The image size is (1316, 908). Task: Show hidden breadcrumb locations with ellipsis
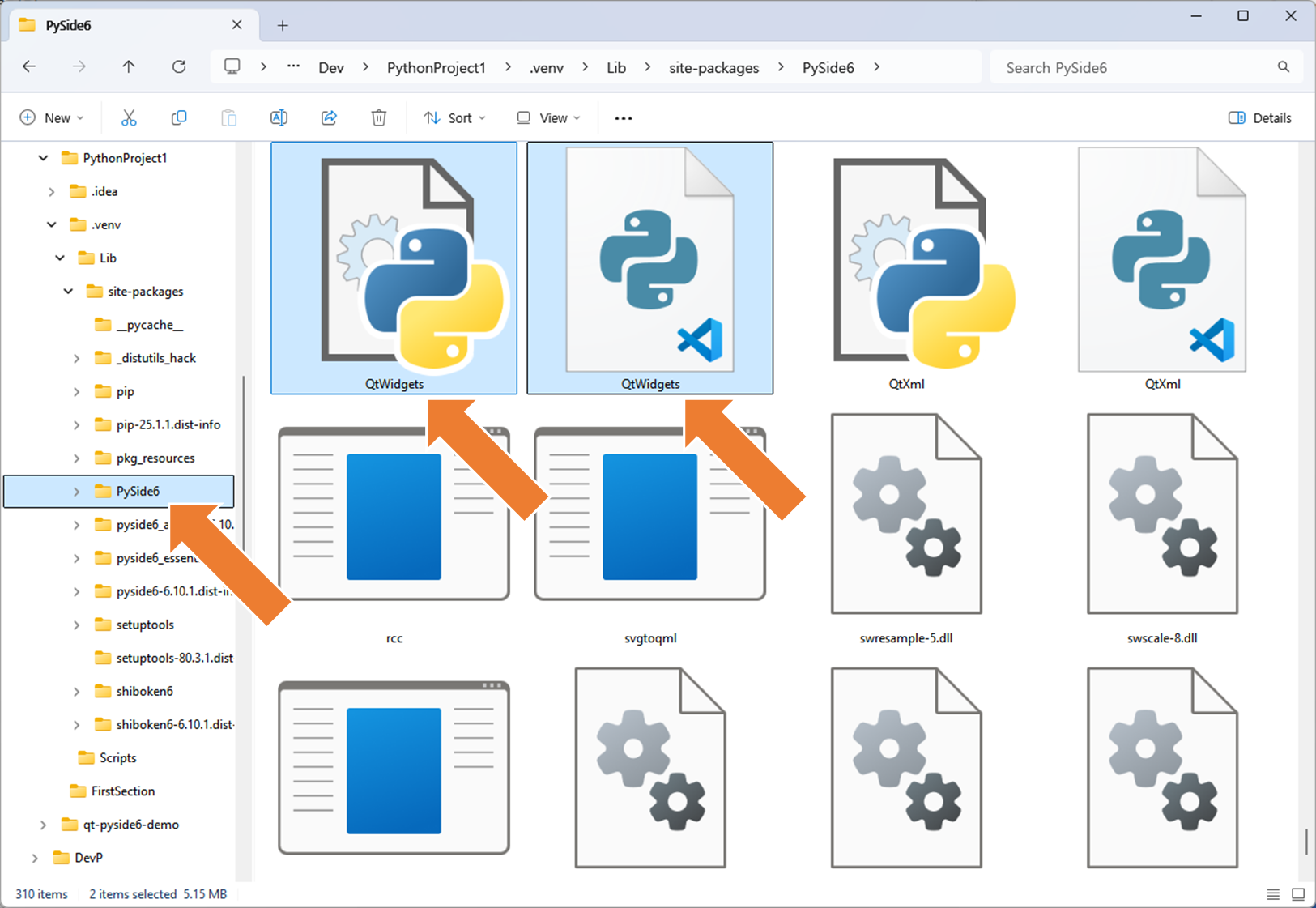coord(293,67)
